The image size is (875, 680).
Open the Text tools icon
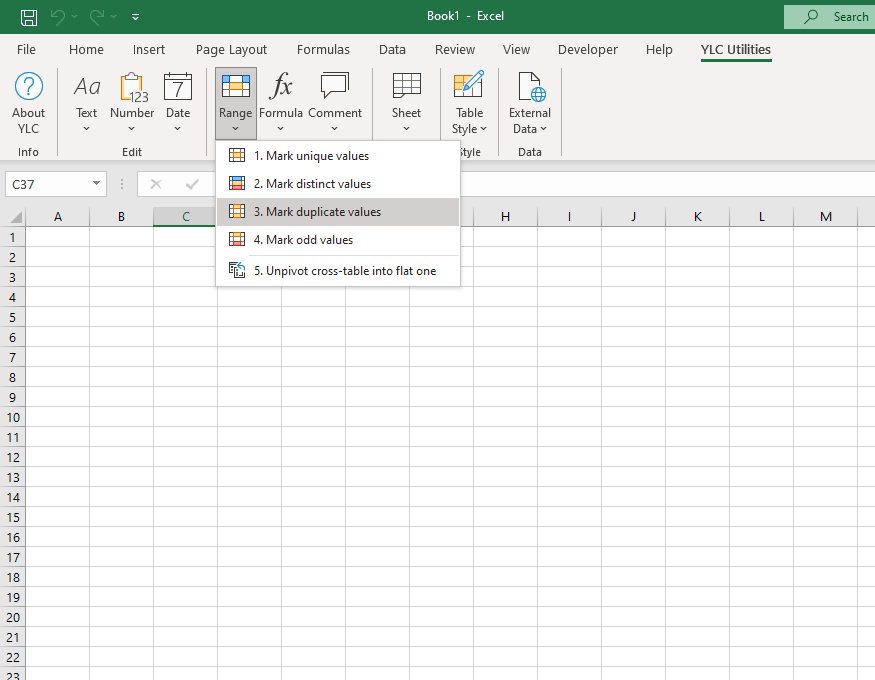87,88
